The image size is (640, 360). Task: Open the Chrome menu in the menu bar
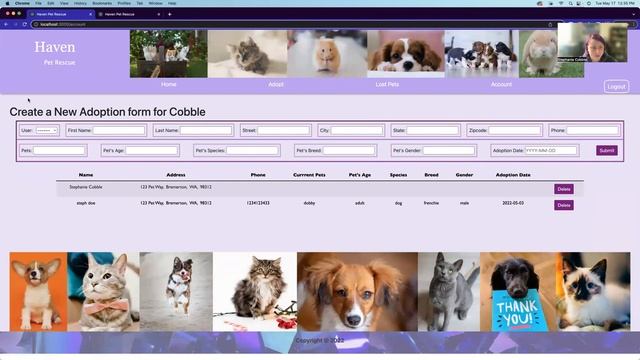(22, 3)
